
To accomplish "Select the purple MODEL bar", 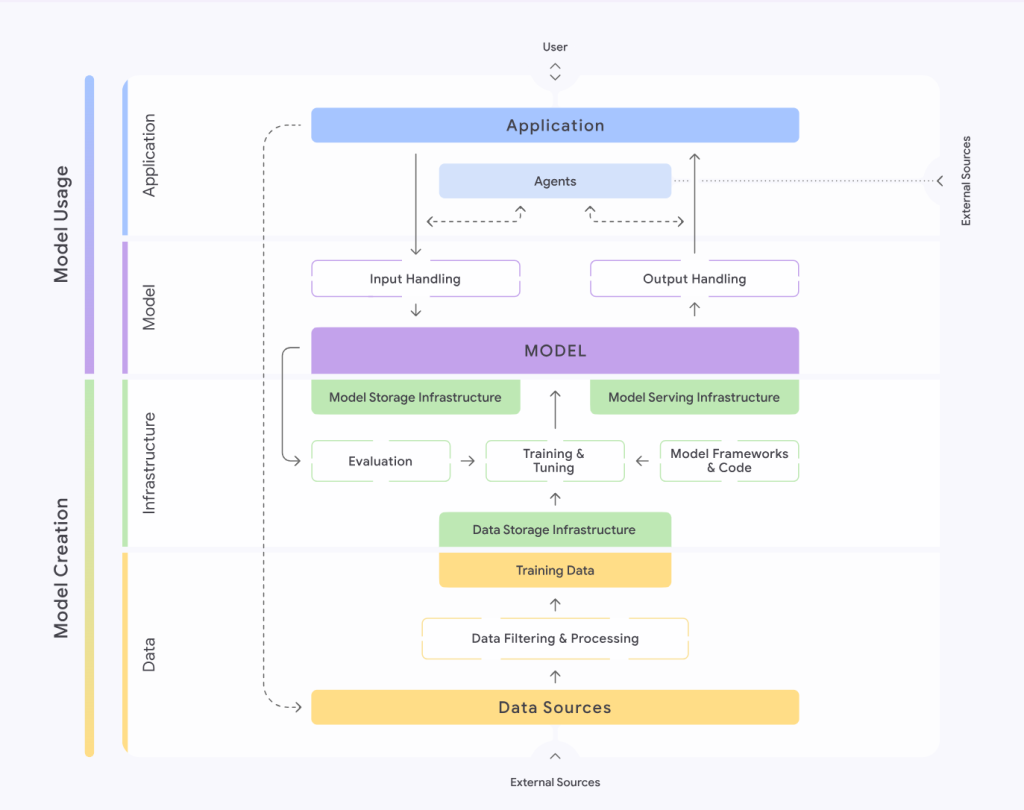I will coord(555,351).
